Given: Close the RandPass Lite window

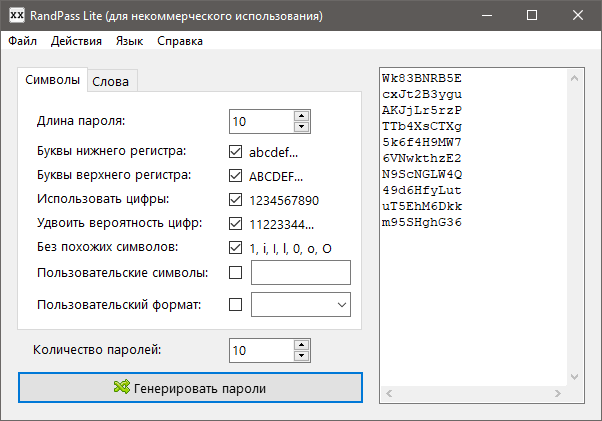Looking at the screenshot, I should pyautogui.click(x=577, y=15).
